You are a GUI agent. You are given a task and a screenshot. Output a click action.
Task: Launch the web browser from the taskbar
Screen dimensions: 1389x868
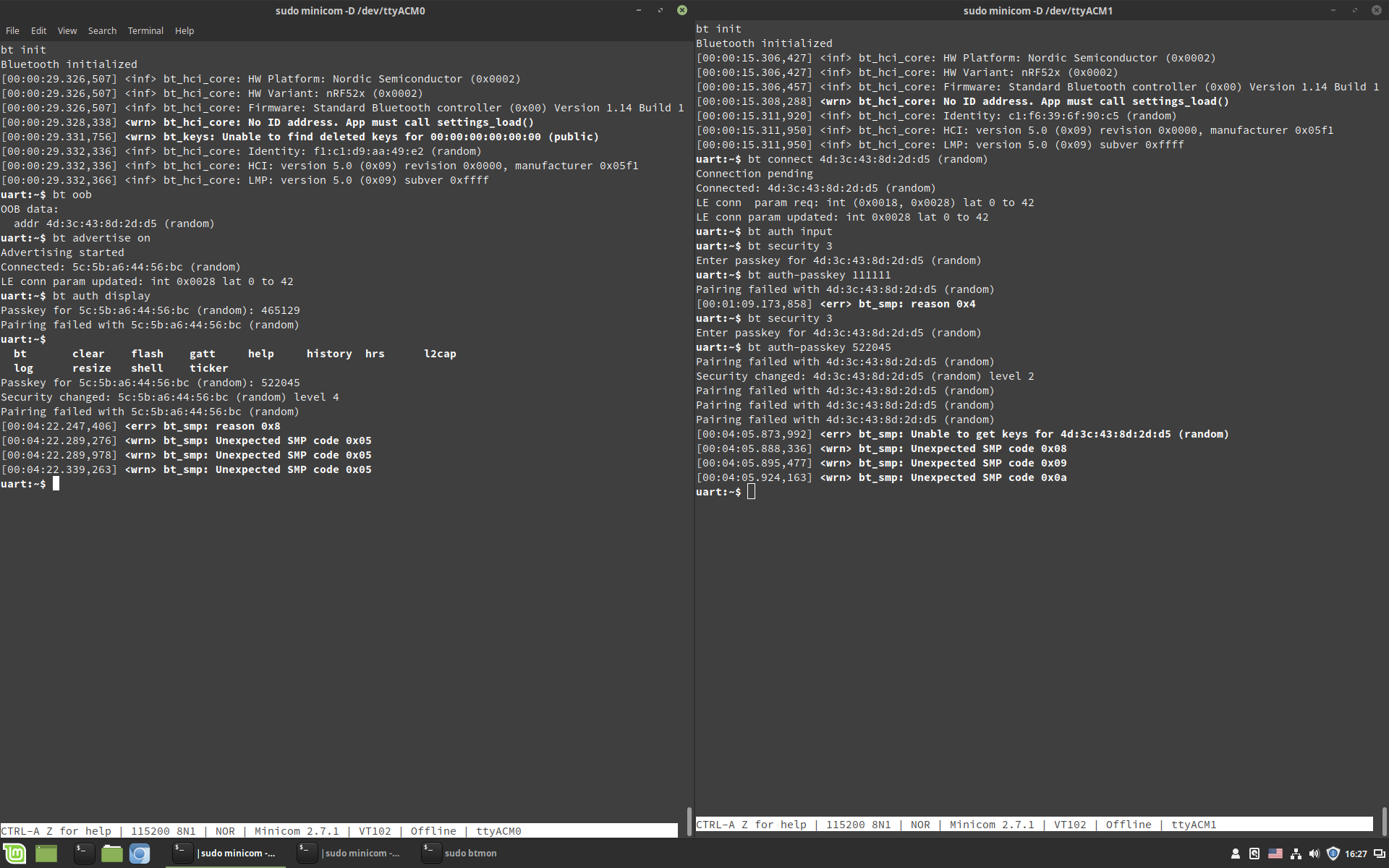click(140, 854)
